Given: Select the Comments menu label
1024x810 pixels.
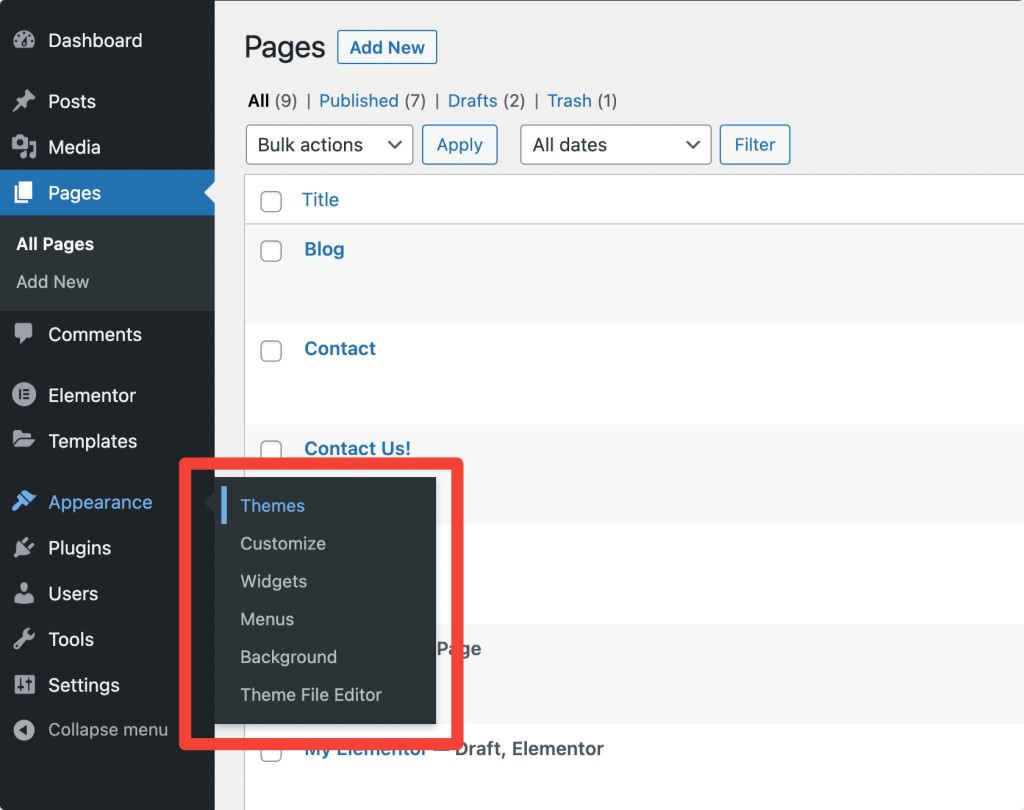Looking at the screenshot, I should (95, 334).
